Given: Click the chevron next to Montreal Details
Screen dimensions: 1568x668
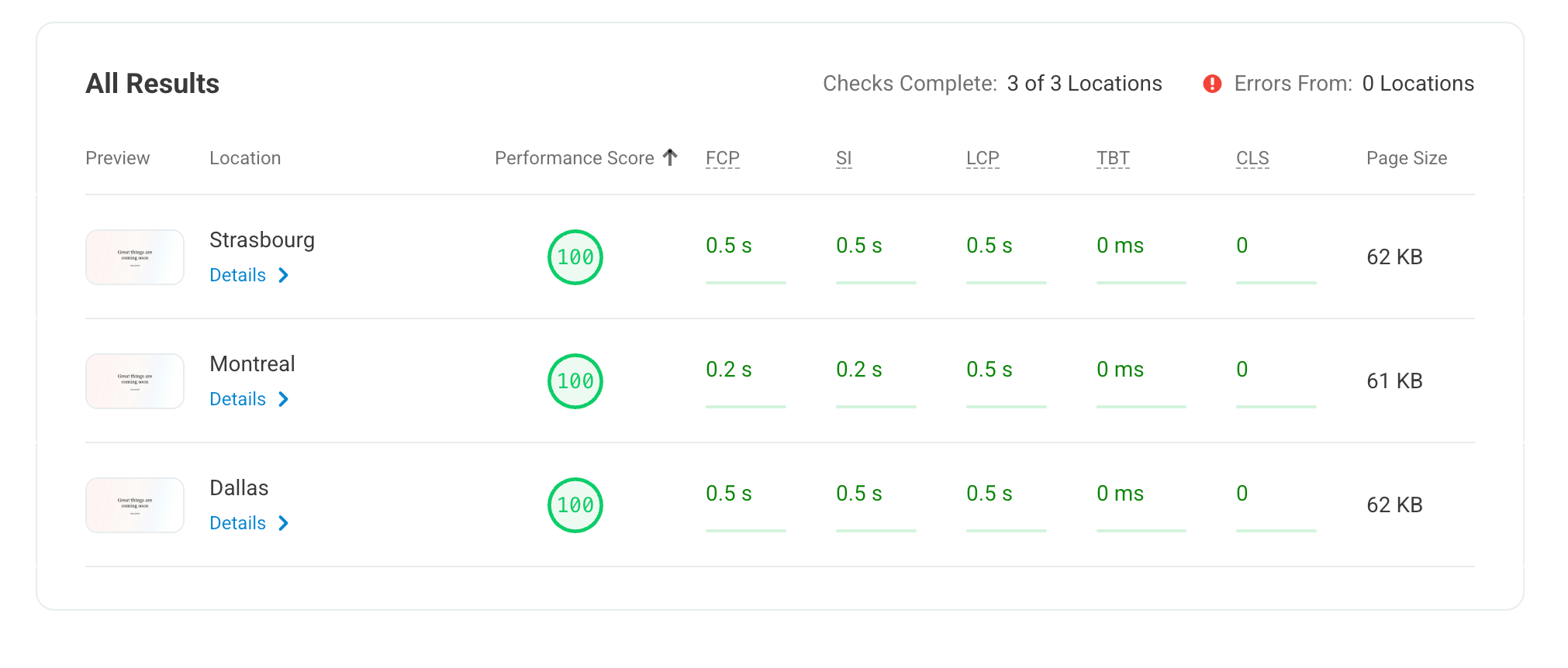Looking at the screenshot, I should coord(284,399).
